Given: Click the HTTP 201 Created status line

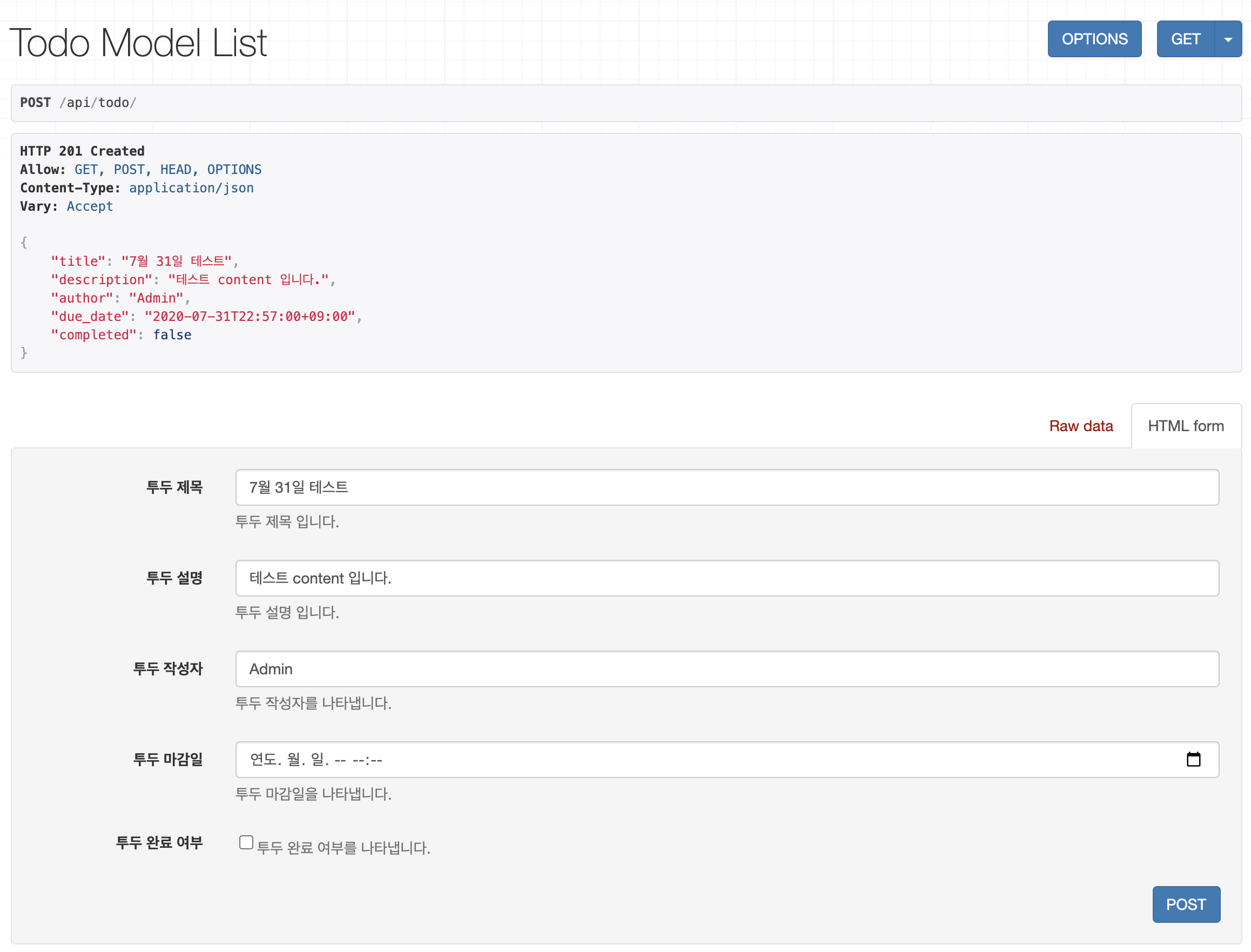Looking at the screenshot, I should tap(82, 151).
